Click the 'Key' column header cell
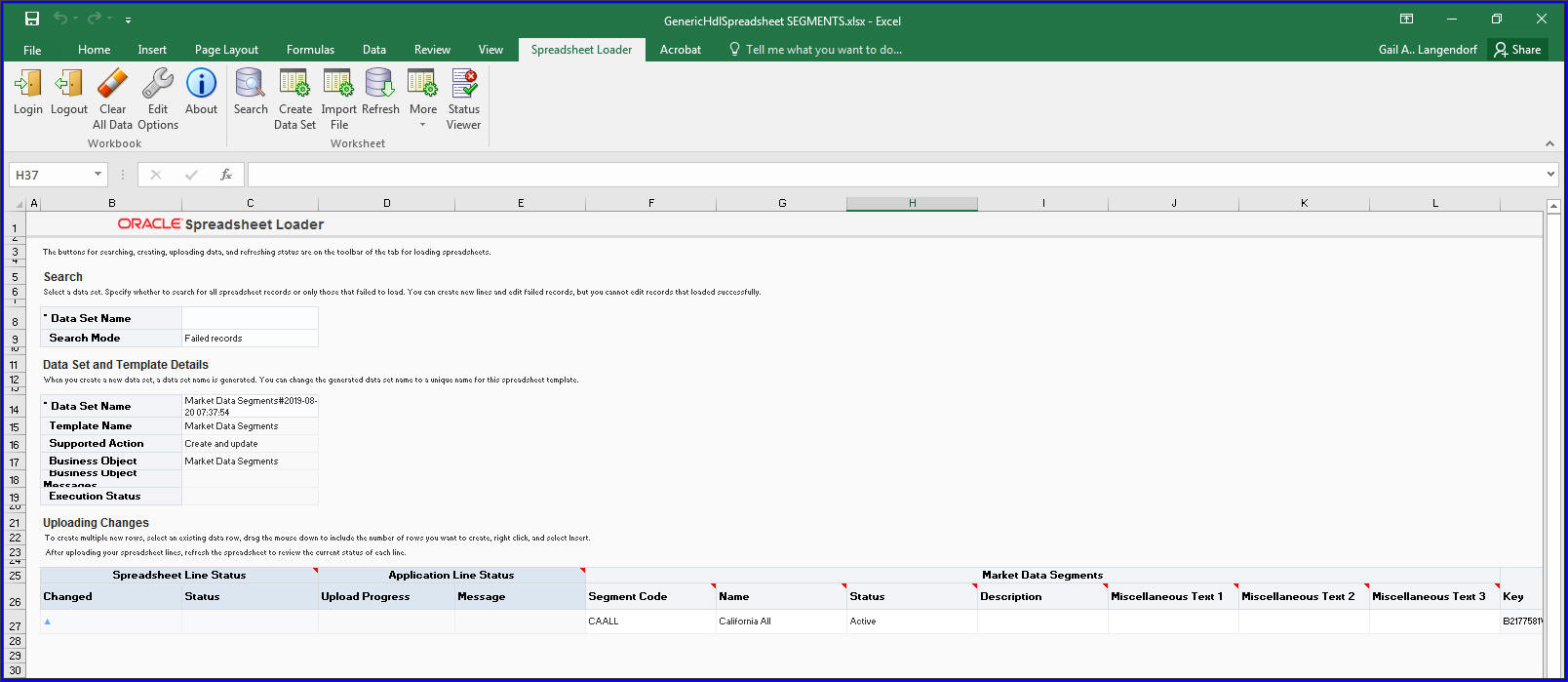Image resolution: width=1568 pixels, height=682 pixels. pyautogui.click(x=1521, y=596)
